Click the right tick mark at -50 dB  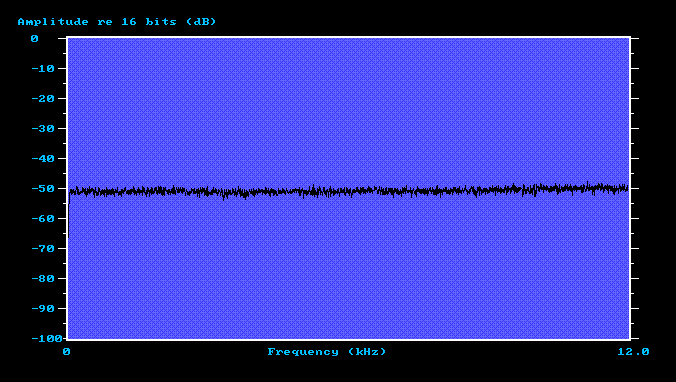(635, 189)
